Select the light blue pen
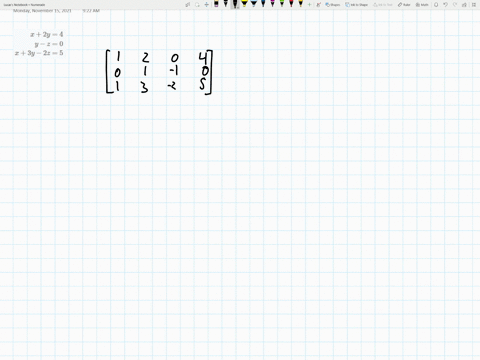The width and height of the screenshot is (480, 360). tap(254, 4)
